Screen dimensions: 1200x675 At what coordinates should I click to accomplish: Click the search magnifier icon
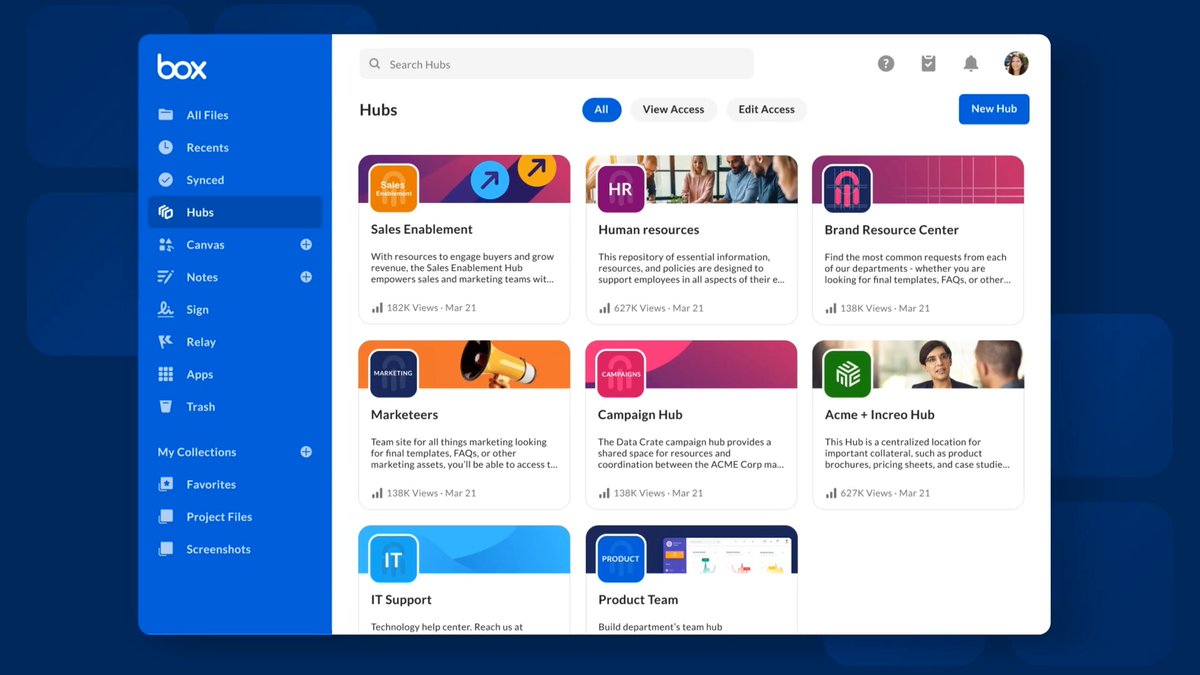(x=375, y=64)
